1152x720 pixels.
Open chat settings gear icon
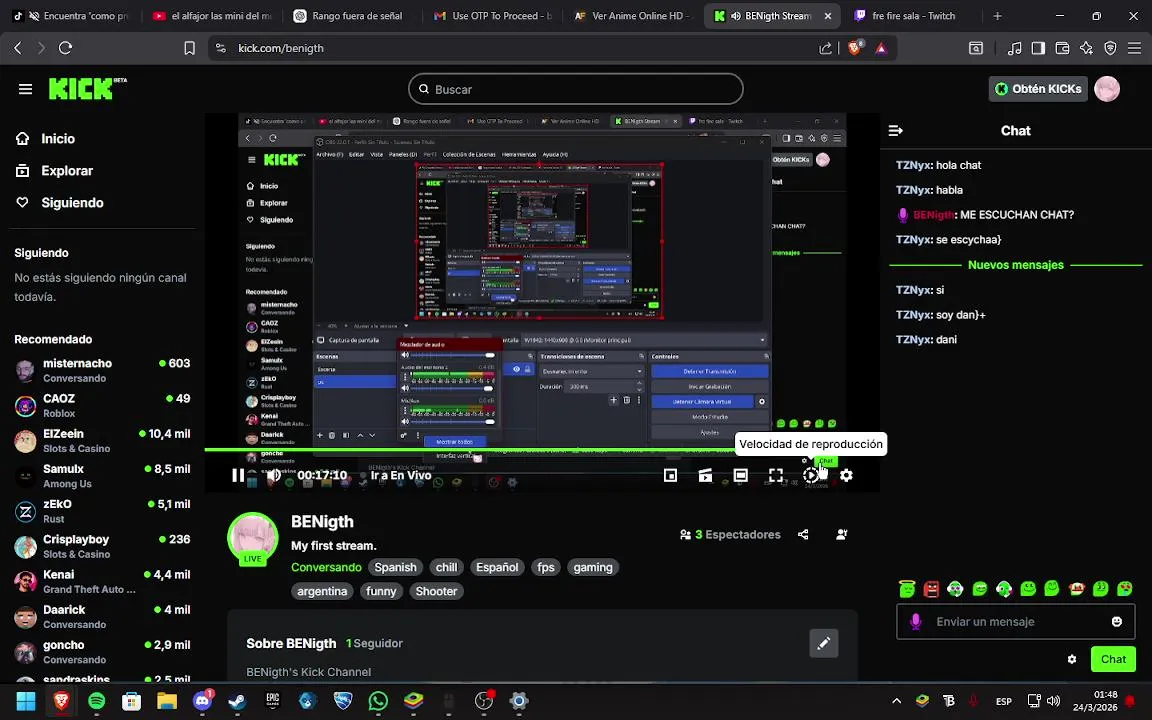click(x=1072, y=659)
